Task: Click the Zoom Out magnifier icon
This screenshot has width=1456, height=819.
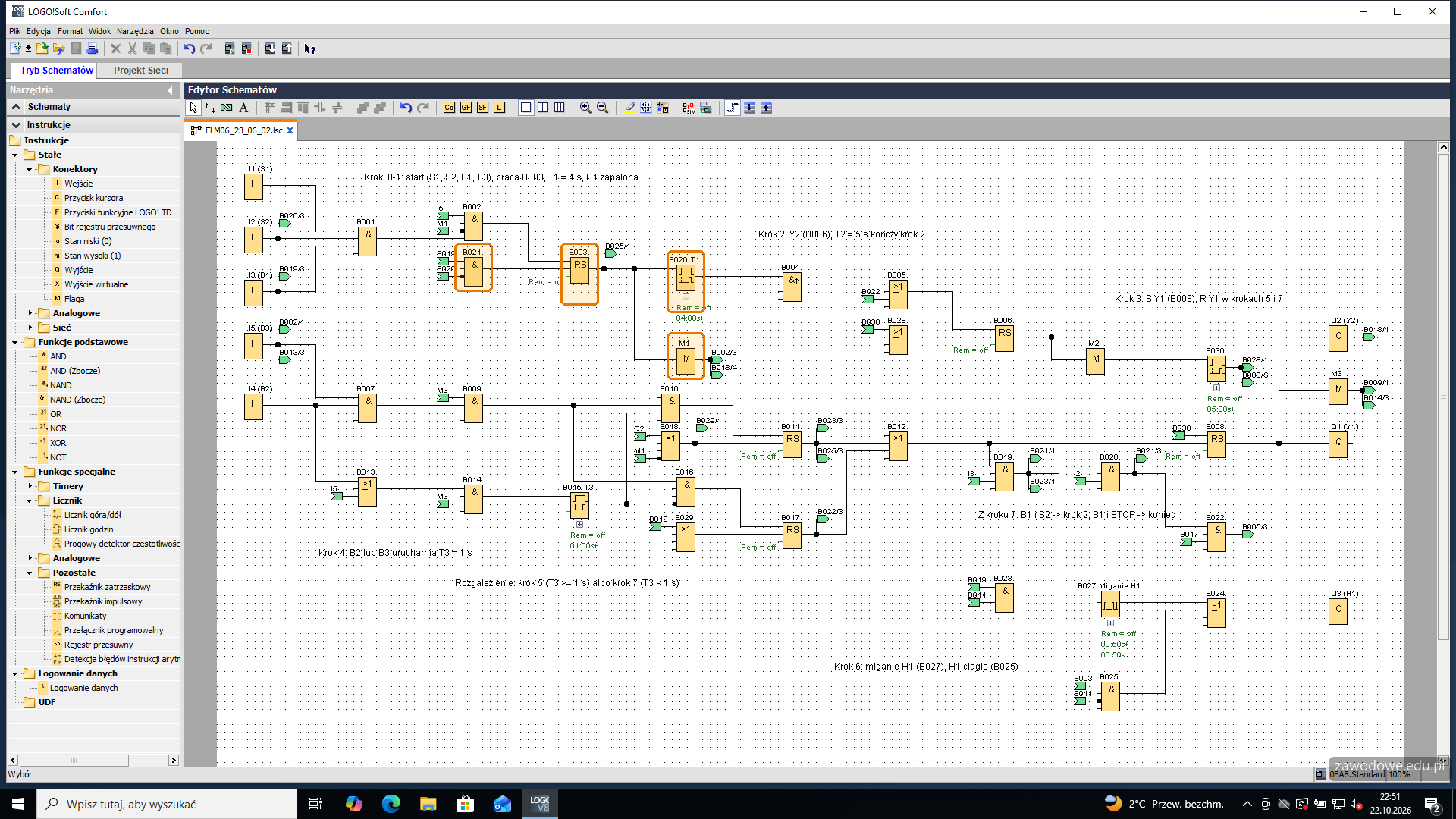Action: click(602, 108)
